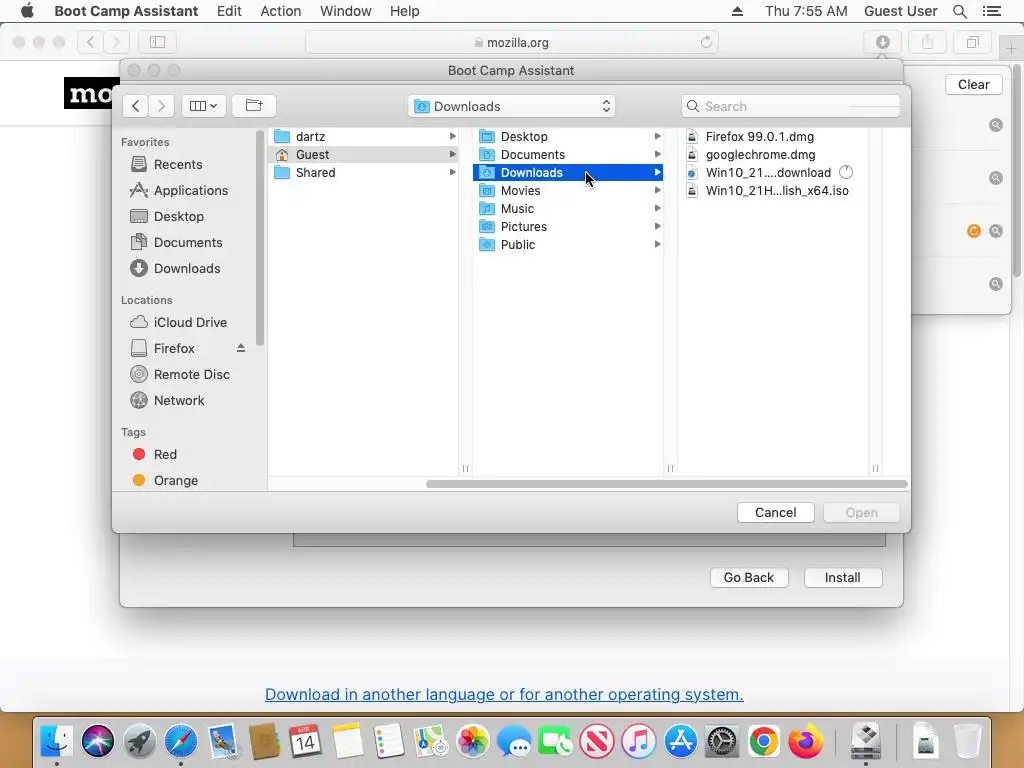The width and height of the screenshot is (1024, 768).
Task: Click the Search field in dialog
Action: tap(791, 106)
